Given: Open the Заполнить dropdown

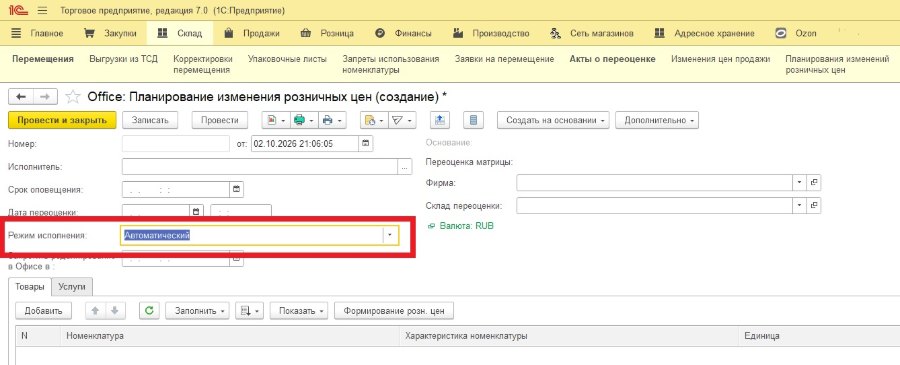Looking at the screenshot, I should [197, 310].
